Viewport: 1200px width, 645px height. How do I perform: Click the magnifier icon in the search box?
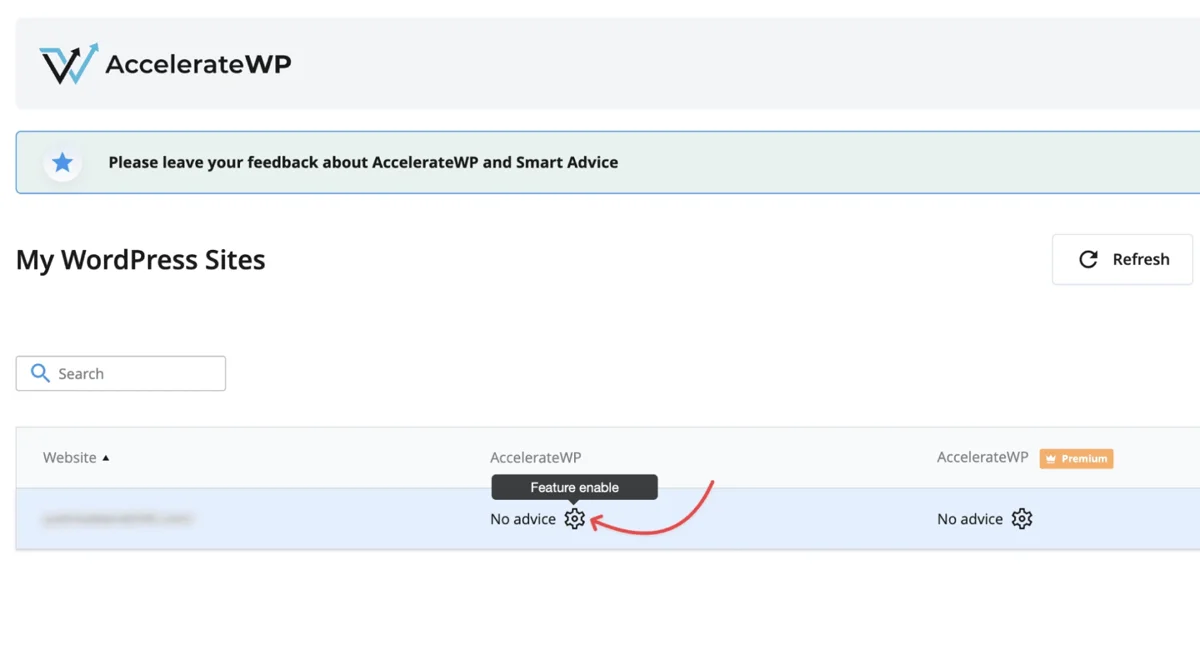coord(40,373)
